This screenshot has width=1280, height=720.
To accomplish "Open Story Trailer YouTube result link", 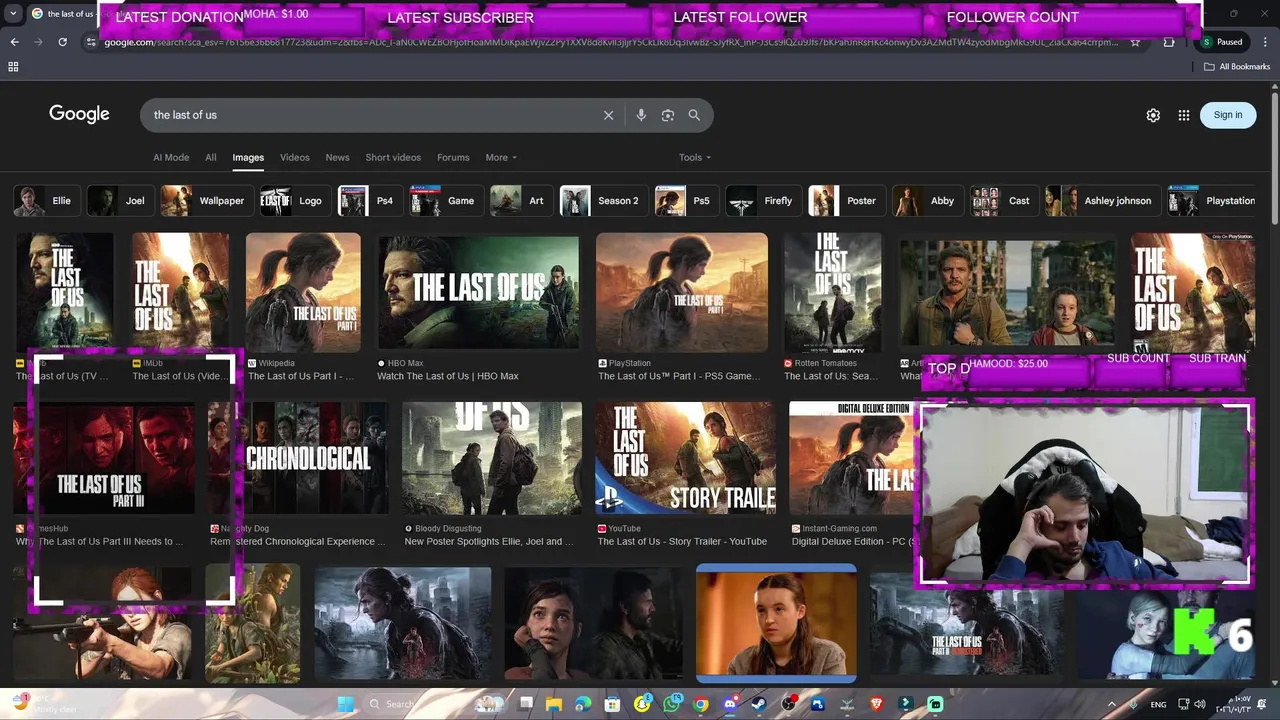I will [682, 541].
